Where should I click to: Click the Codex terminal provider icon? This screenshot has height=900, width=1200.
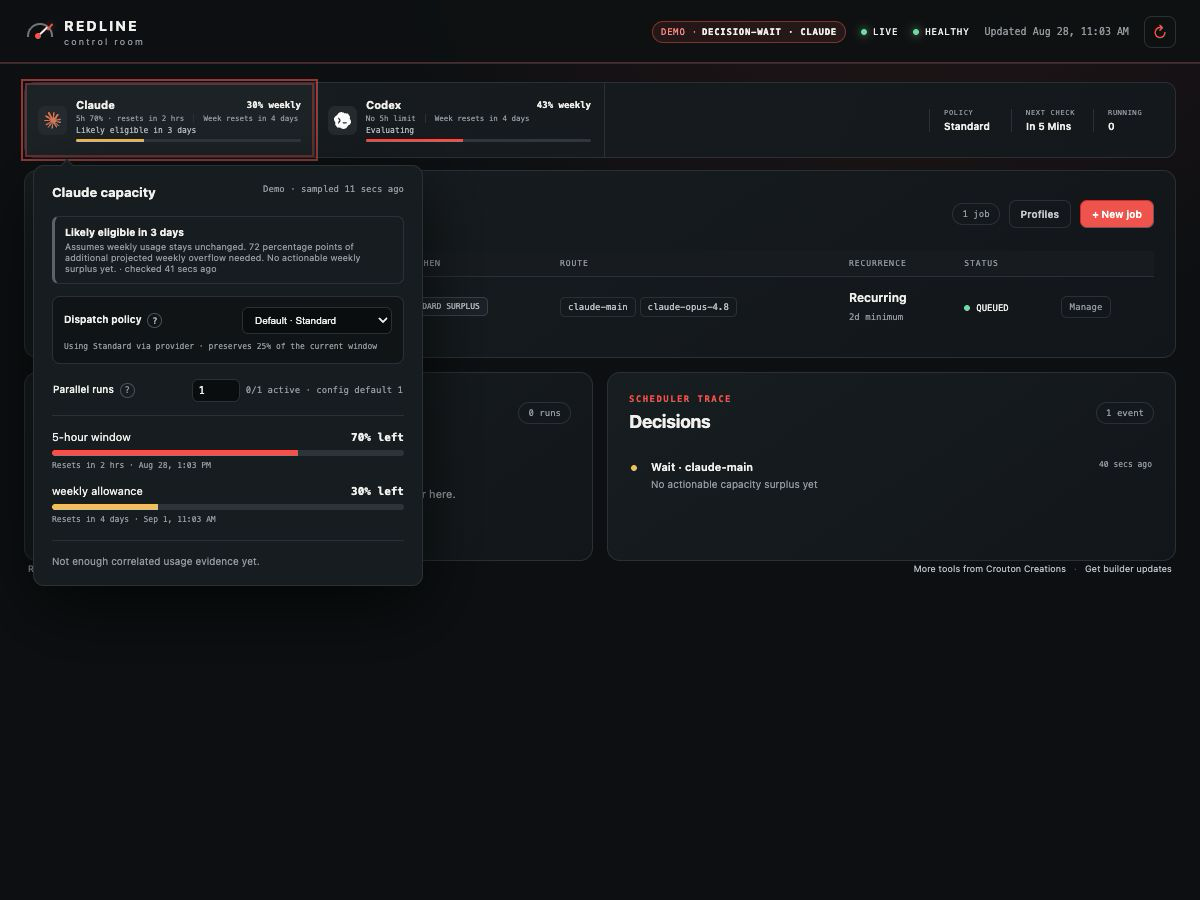coord(342,120)
